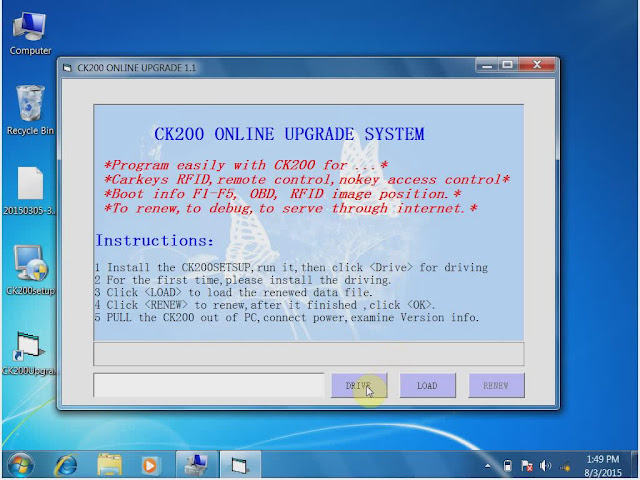The height and width of the screenshot is (480, 640).
Task: Close the CK200 ONLINE UPGRADE window
Action: [537, 65]
